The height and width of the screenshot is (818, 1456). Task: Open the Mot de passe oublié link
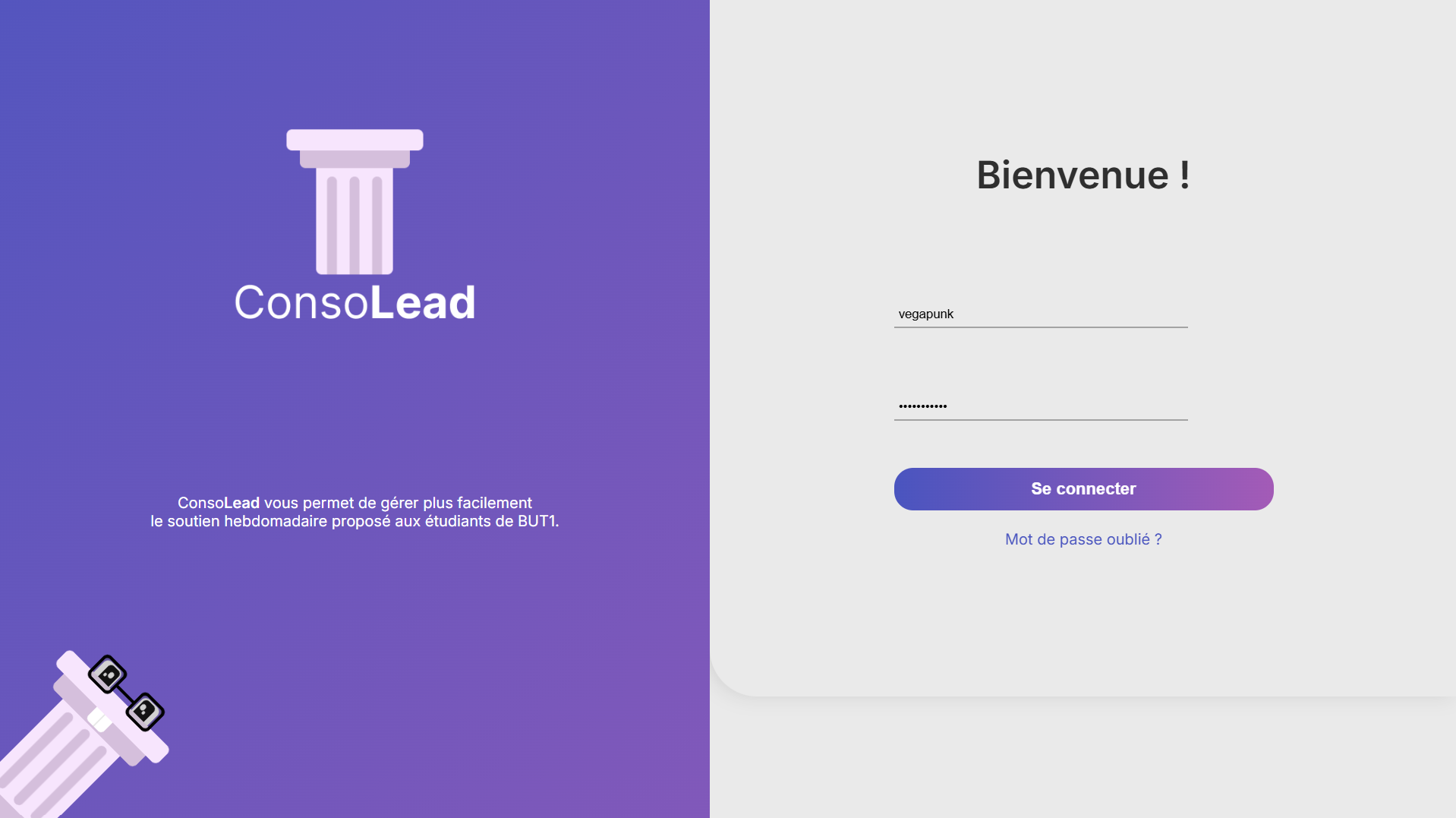click(1082, 539)
